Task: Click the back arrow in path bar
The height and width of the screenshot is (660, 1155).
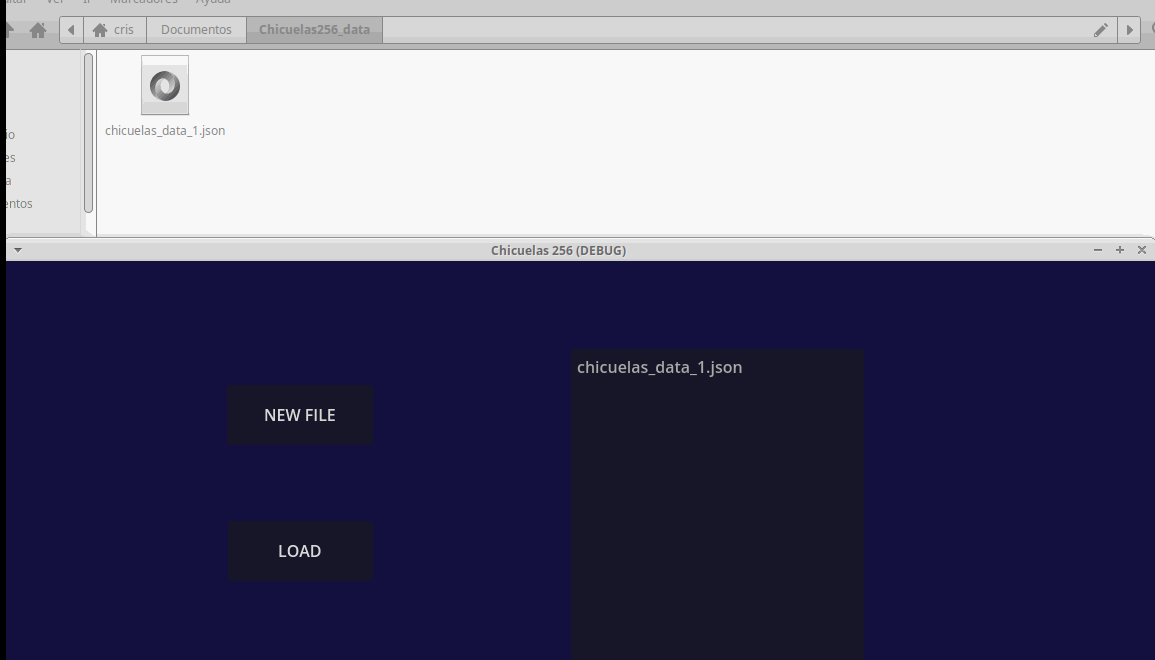Action: click(x=71, y=30)
